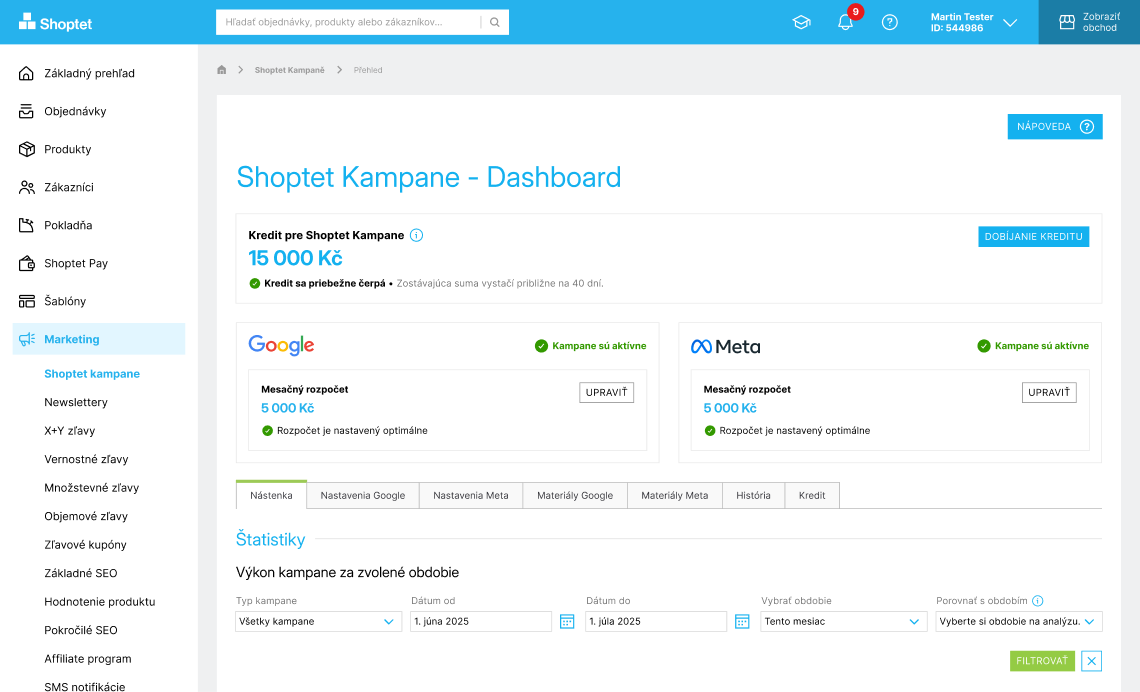The width and height of the screenshot is (1140, 692).
Task: Open Affiliate program submenu item
Action: click(x=88, y=659)
